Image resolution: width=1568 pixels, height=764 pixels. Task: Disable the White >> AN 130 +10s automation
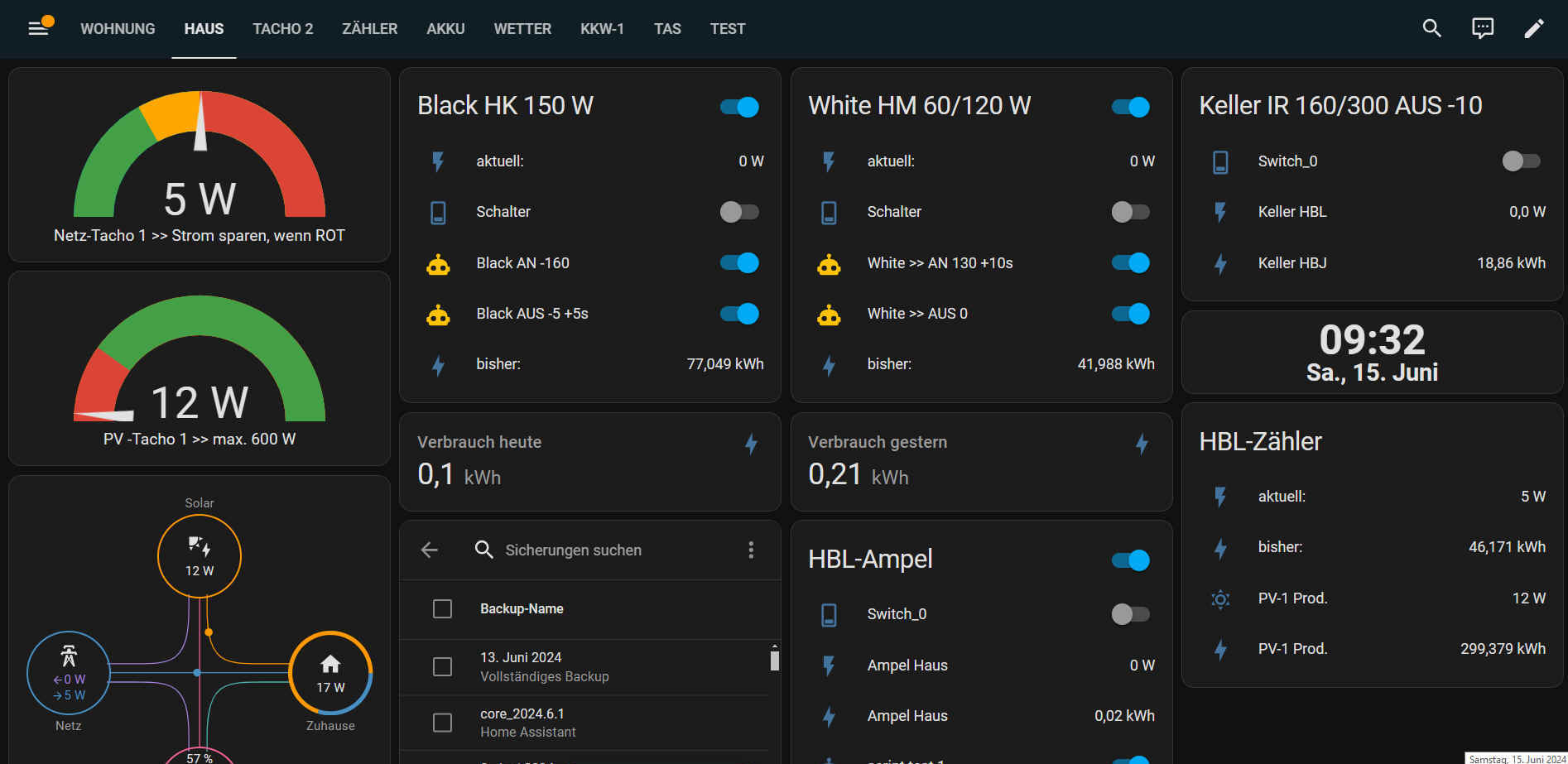pyautogui.click(x=1130, y=262)
